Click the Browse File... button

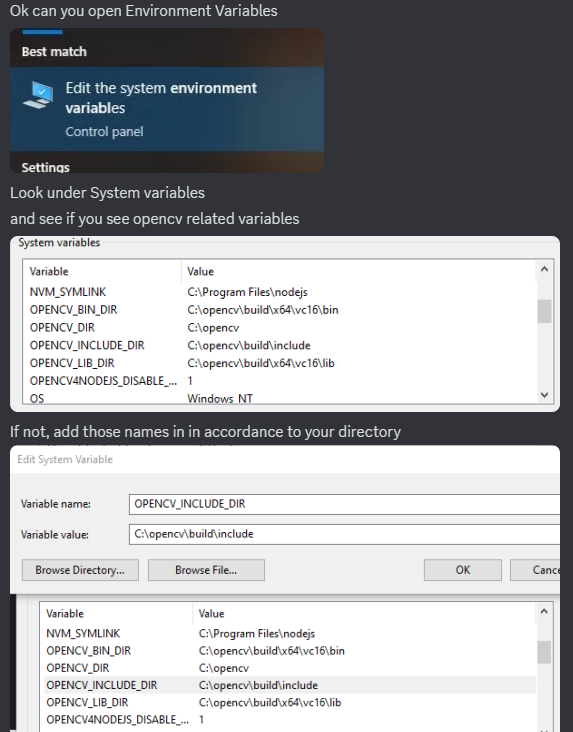(206, 570)
